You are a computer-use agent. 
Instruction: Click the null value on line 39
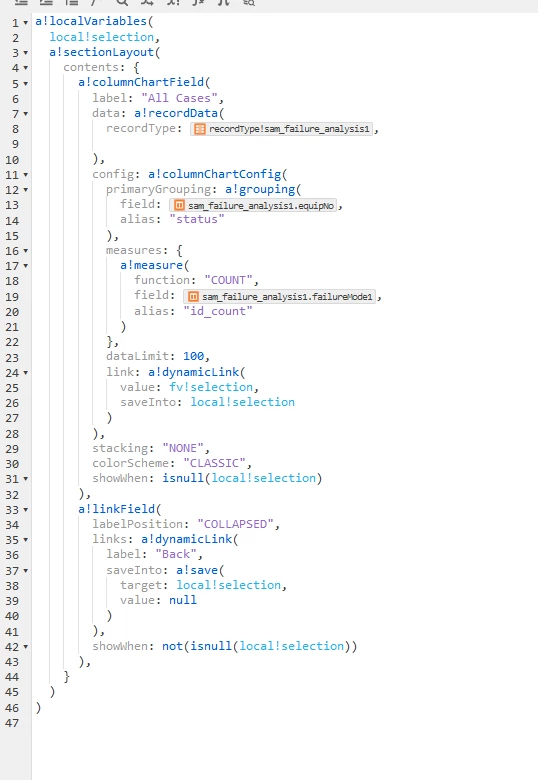[x=183, y=600]
